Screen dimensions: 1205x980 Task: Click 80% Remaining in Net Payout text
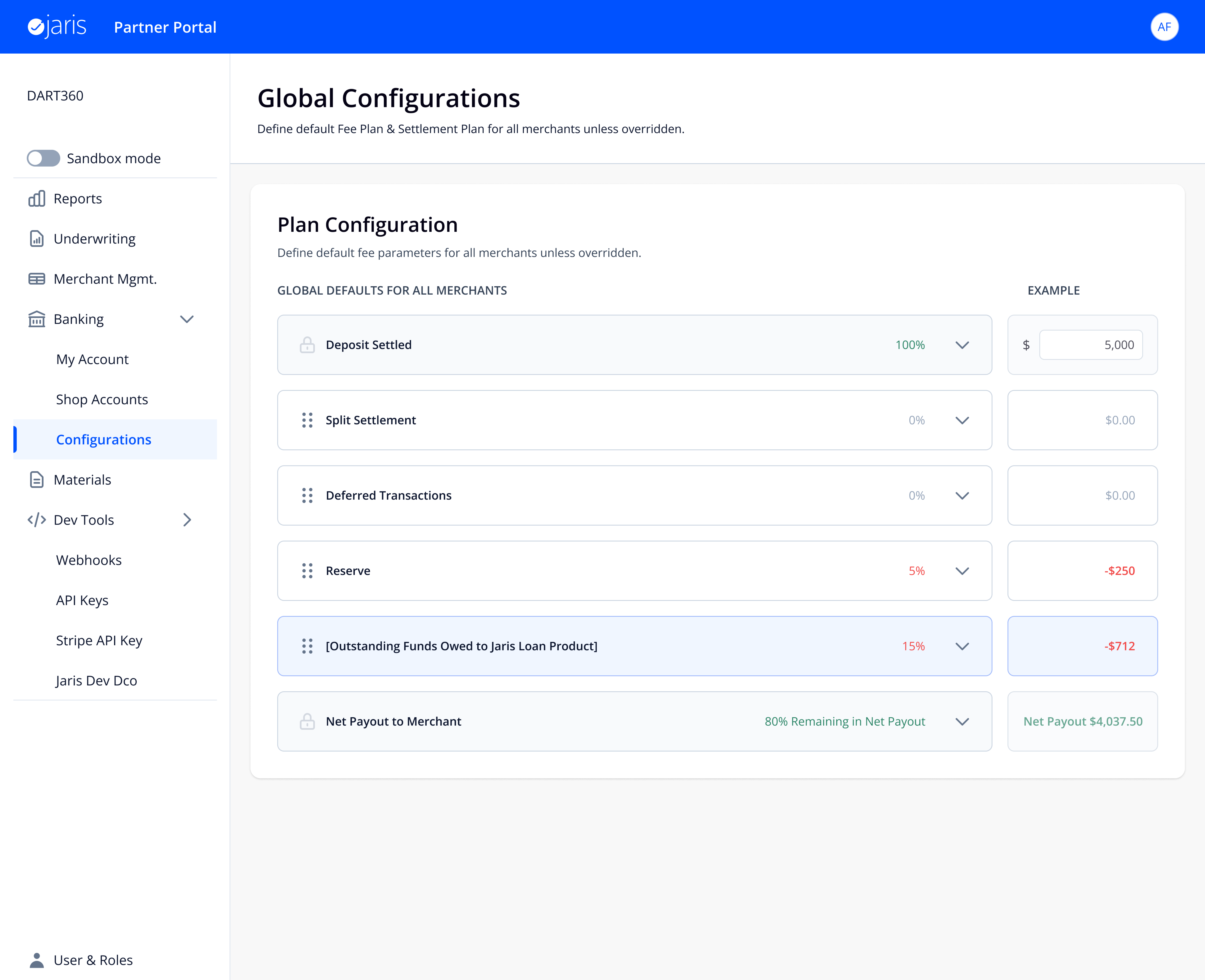[845, 721]
